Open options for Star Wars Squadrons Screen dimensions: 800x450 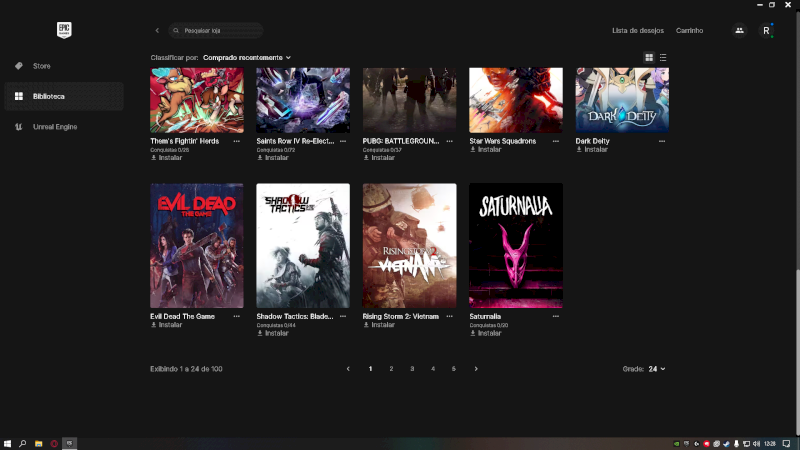556,141
